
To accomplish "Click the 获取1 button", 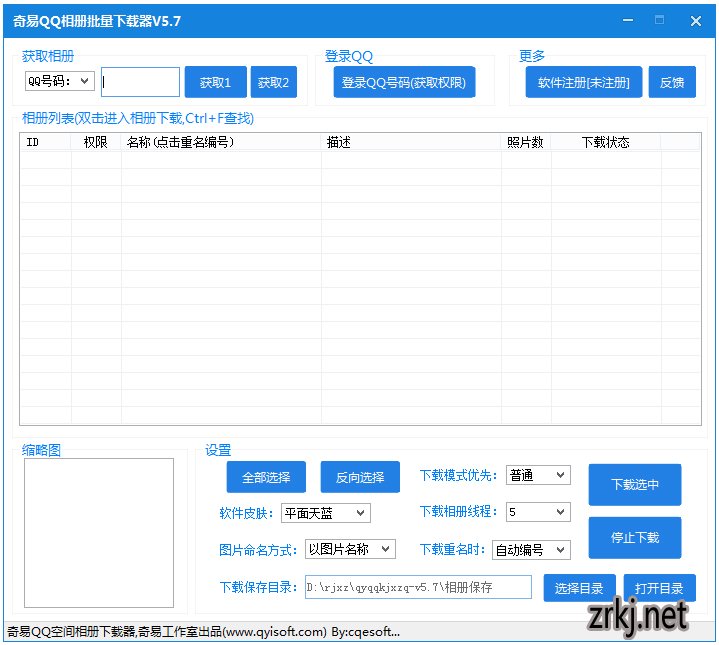I will click(x=216, y=82).
